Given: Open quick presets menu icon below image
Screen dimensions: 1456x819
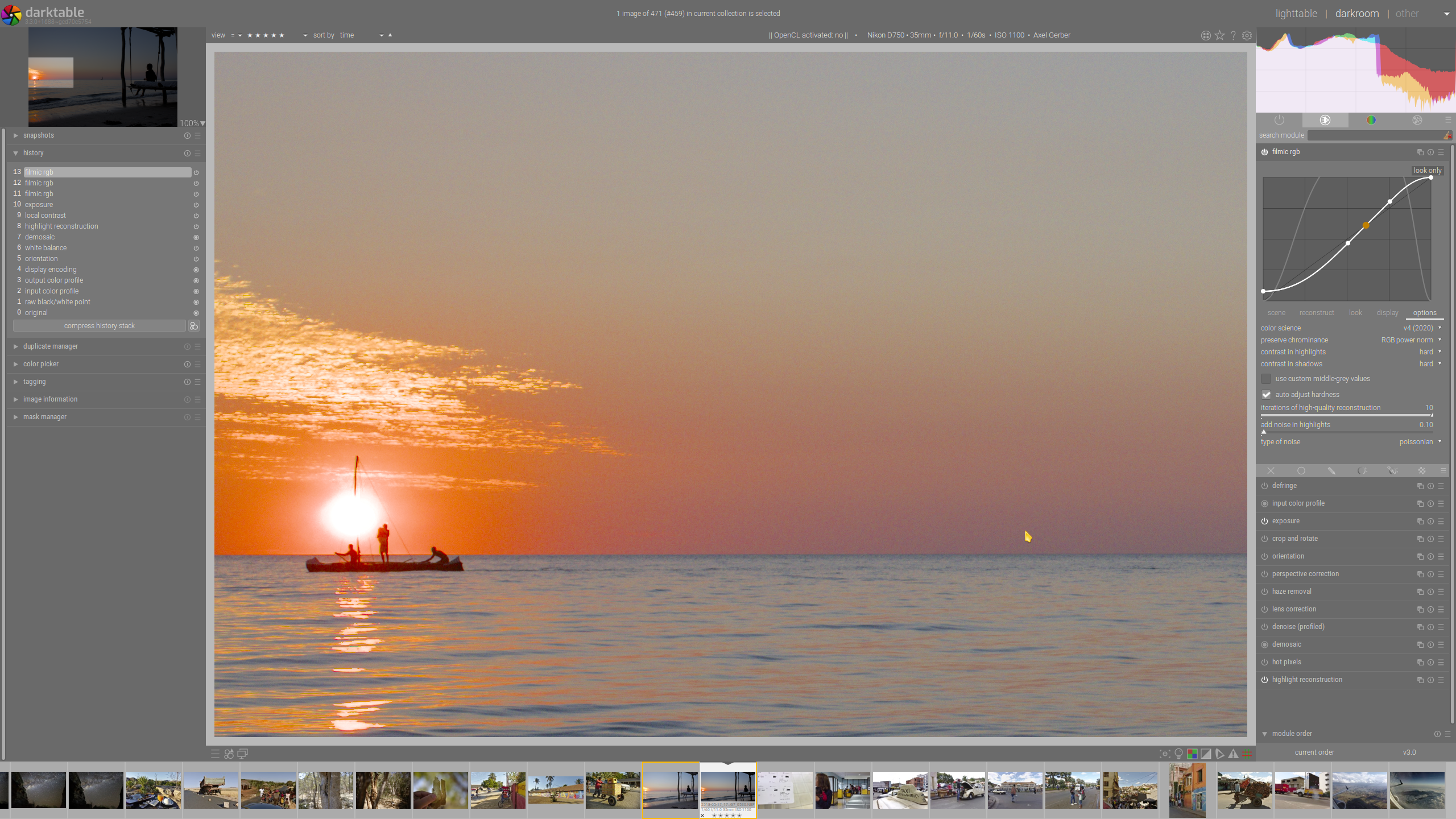Looking at the screenshot, I should 215,754.
